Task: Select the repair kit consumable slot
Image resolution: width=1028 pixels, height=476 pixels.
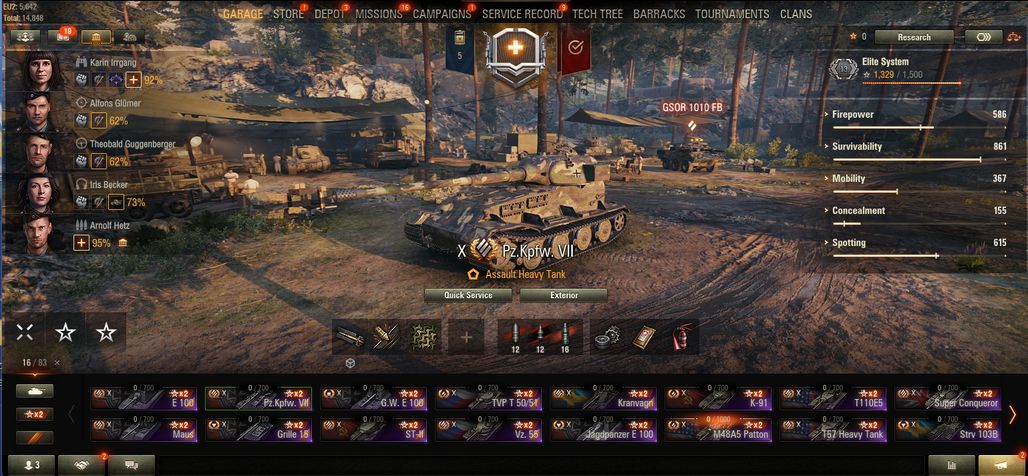Action: click(606, 337)
